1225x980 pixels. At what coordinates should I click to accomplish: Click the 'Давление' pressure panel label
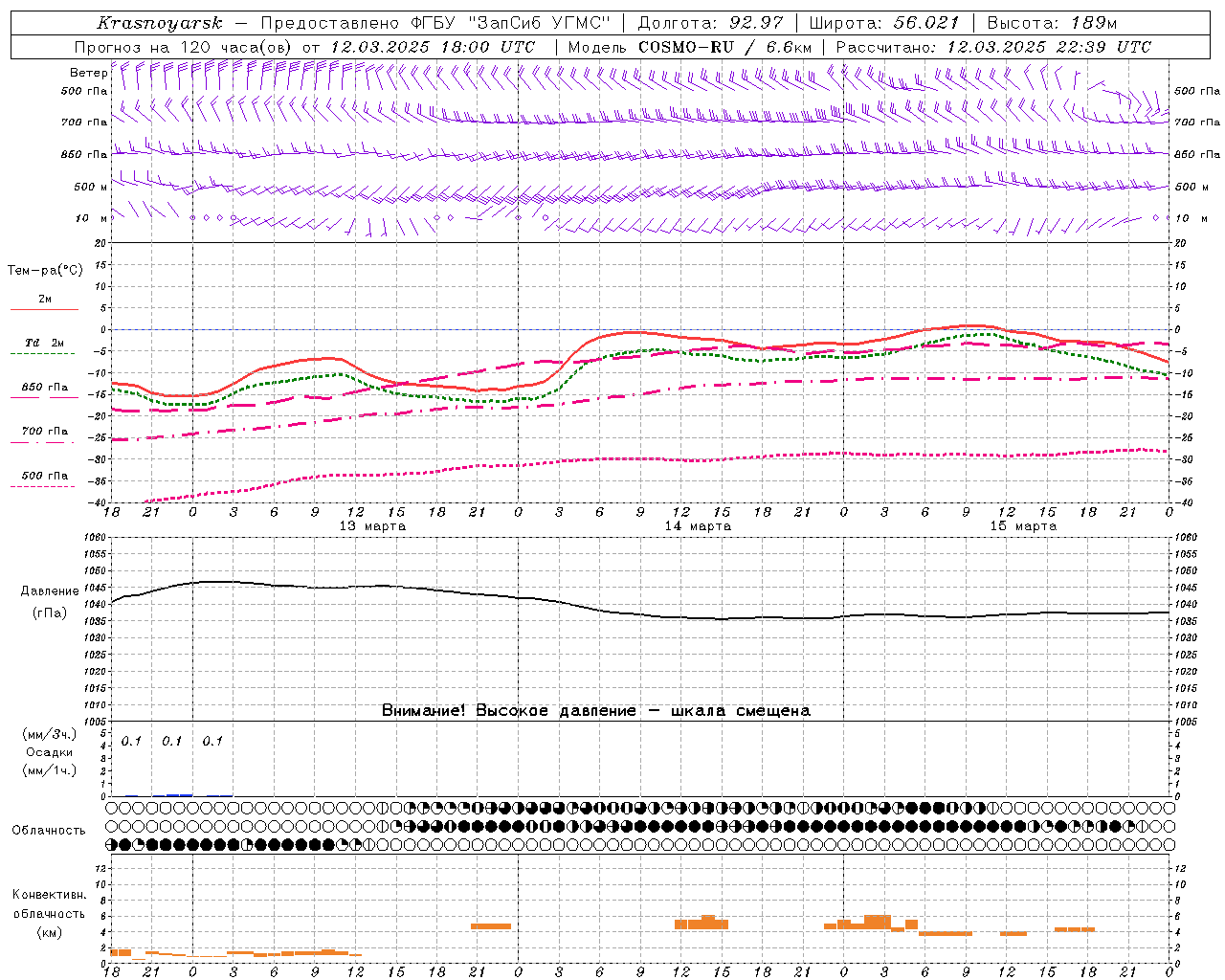point(50,591)
